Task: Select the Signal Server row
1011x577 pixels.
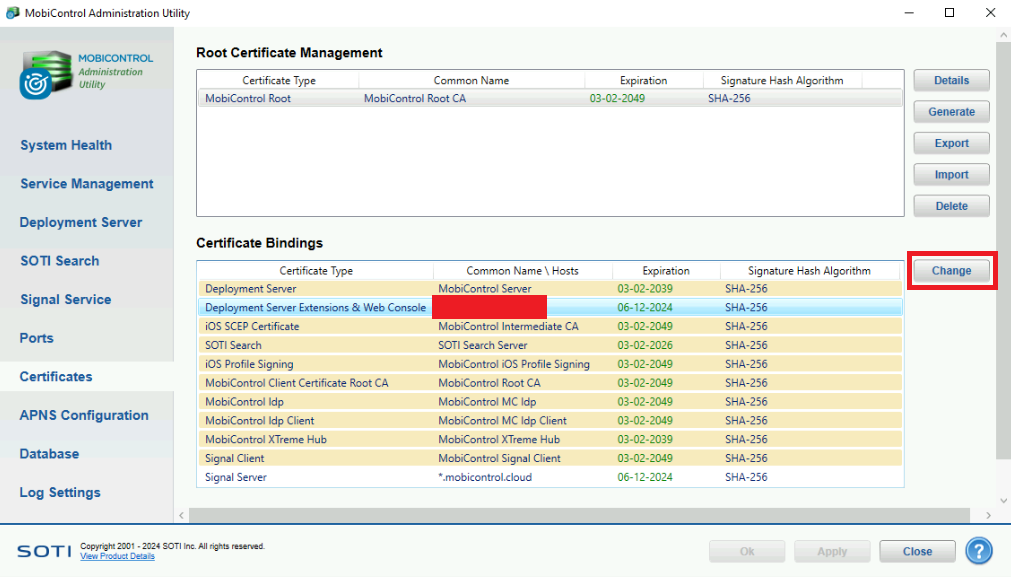Action: pyautogui.click(x=550, y=477)
